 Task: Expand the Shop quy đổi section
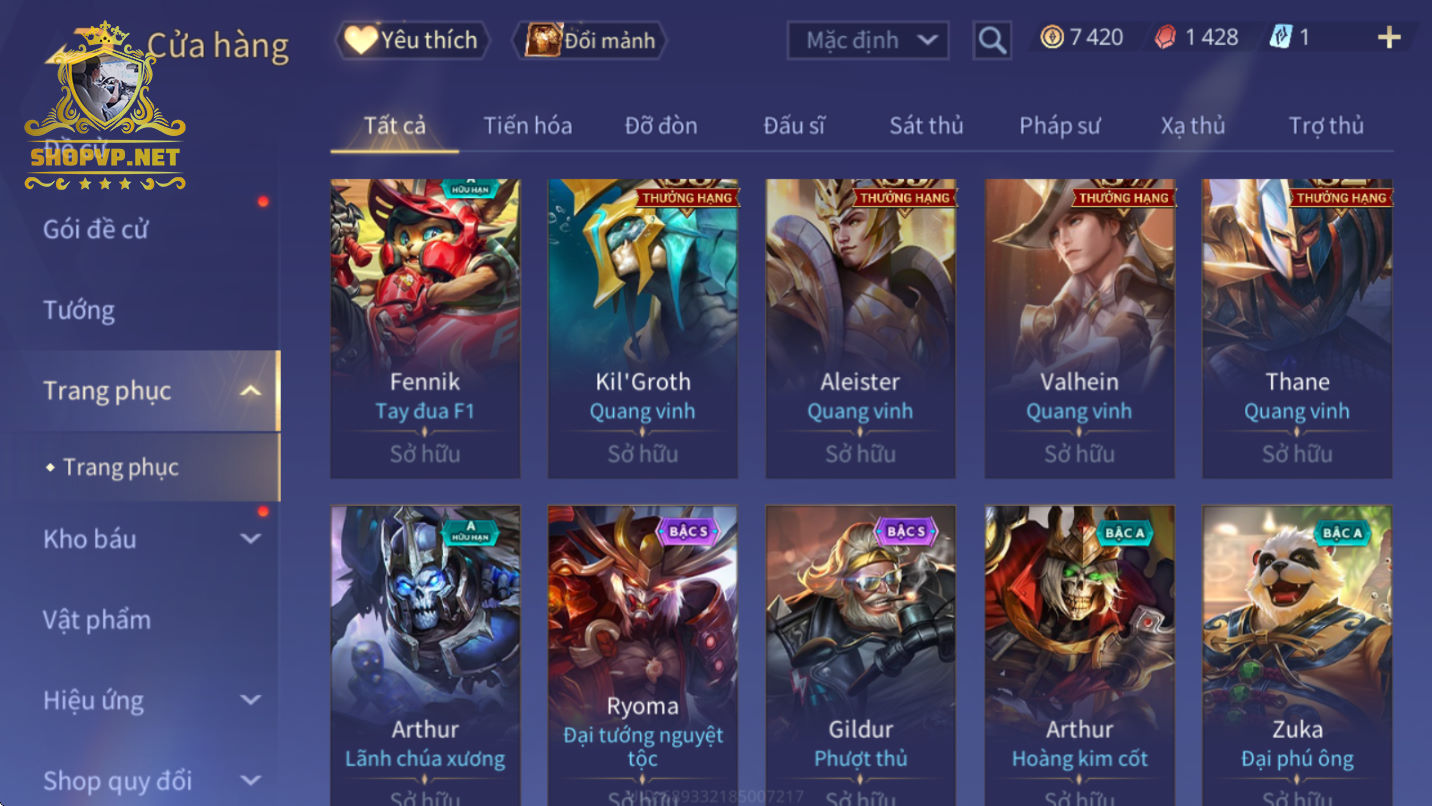coord(251,780)
